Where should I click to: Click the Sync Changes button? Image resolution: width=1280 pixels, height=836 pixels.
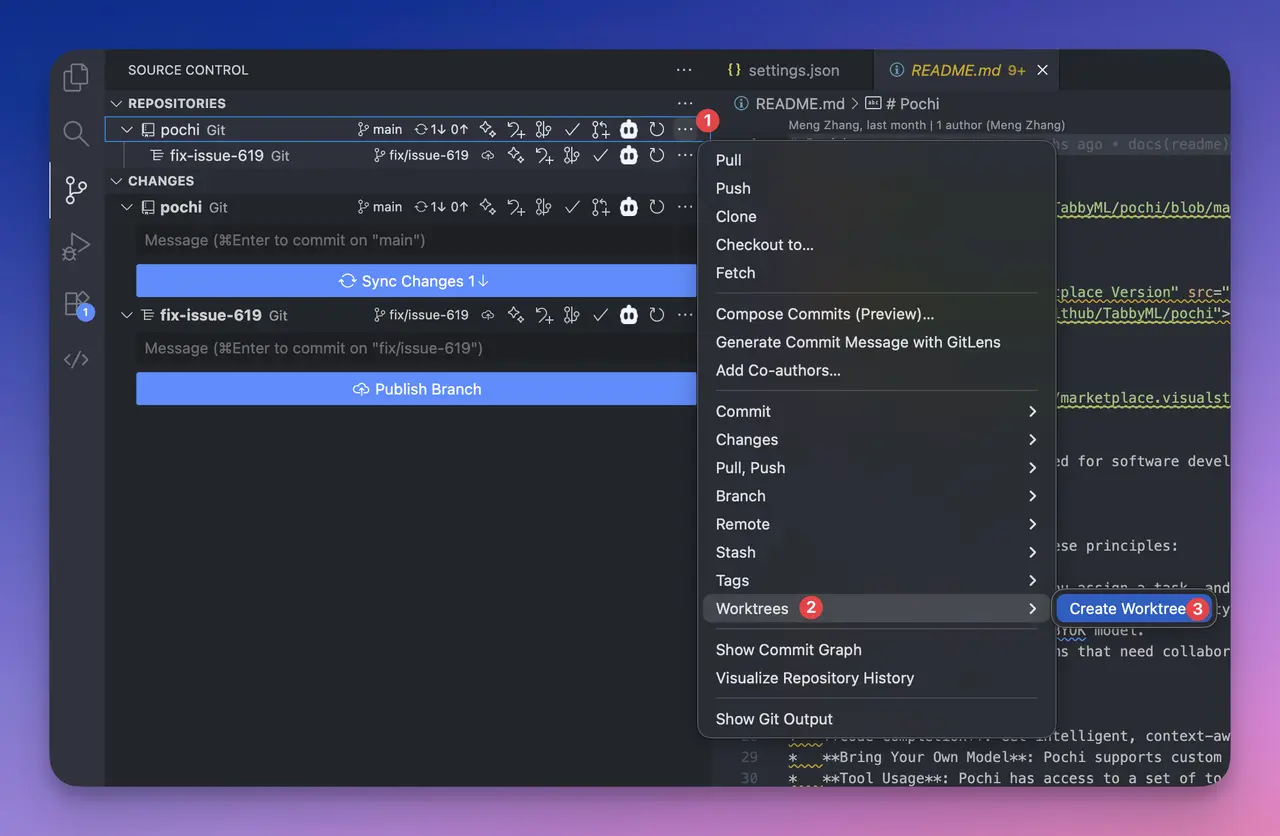[416, 281]
